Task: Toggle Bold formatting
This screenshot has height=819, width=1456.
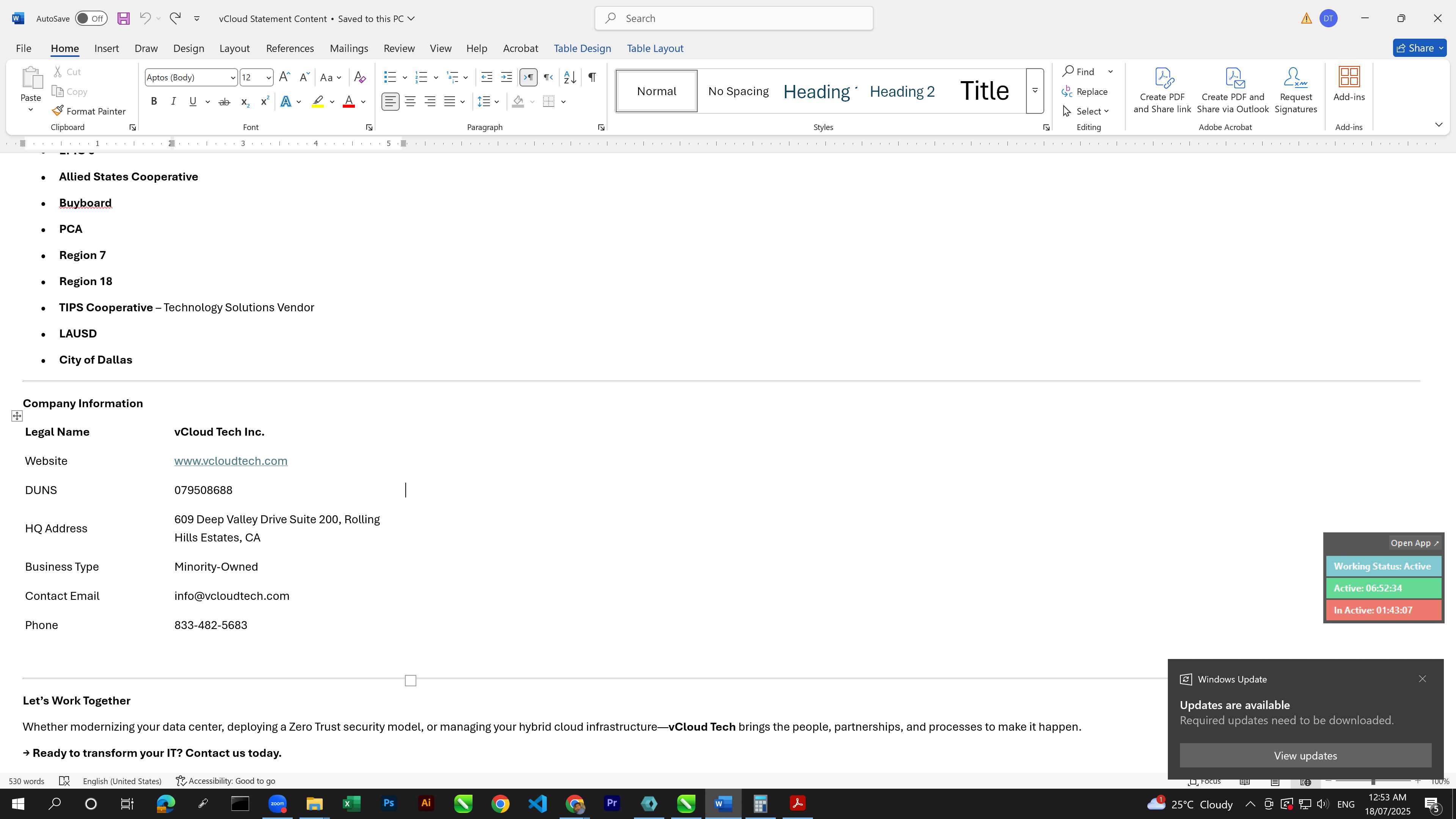Action: pyautogui.click(x=154, y=102)
